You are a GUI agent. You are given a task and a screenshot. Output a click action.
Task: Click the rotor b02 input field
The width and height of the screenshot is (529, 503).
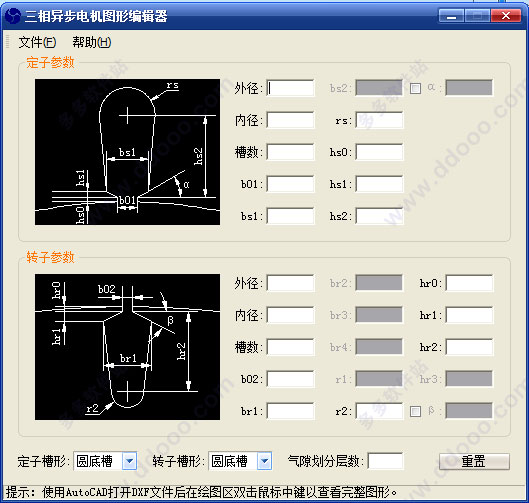point(290,379)
